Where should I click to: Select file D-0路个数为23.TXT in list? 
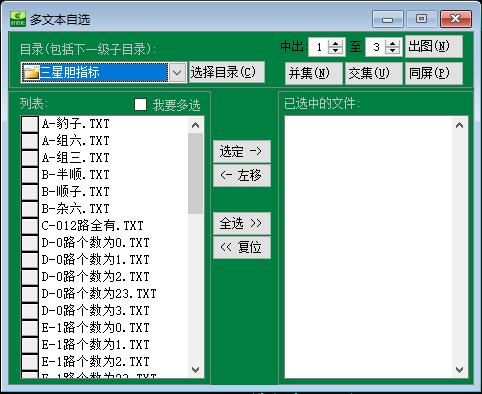point(99,294)
